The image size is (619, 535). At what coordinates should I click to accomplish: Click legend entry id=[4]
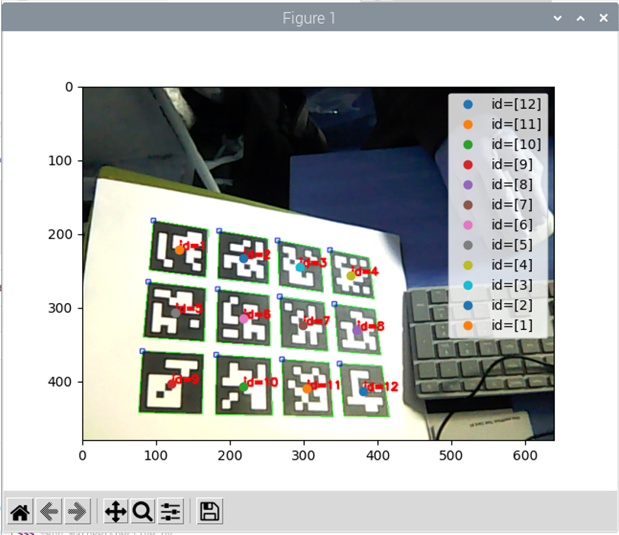click(x=498, y=265)
